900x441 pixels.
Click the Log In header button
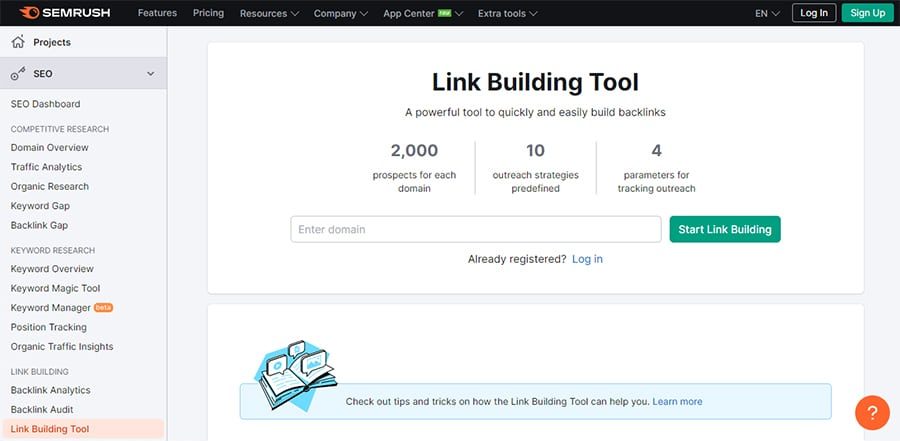click(x=814, y=13)
